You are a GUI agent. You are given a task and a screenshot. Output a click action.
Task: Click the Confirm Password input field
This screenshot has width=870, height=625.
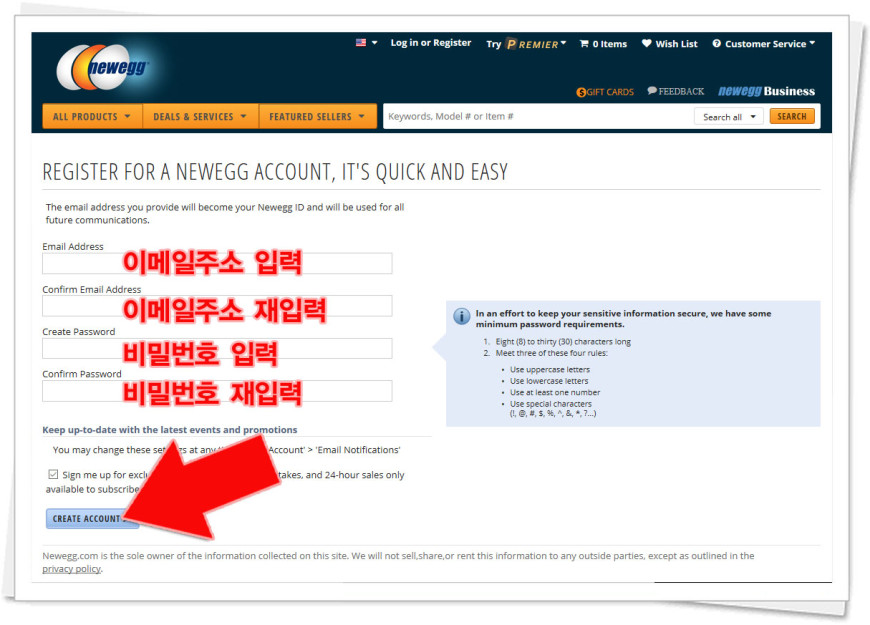point(217,391)
